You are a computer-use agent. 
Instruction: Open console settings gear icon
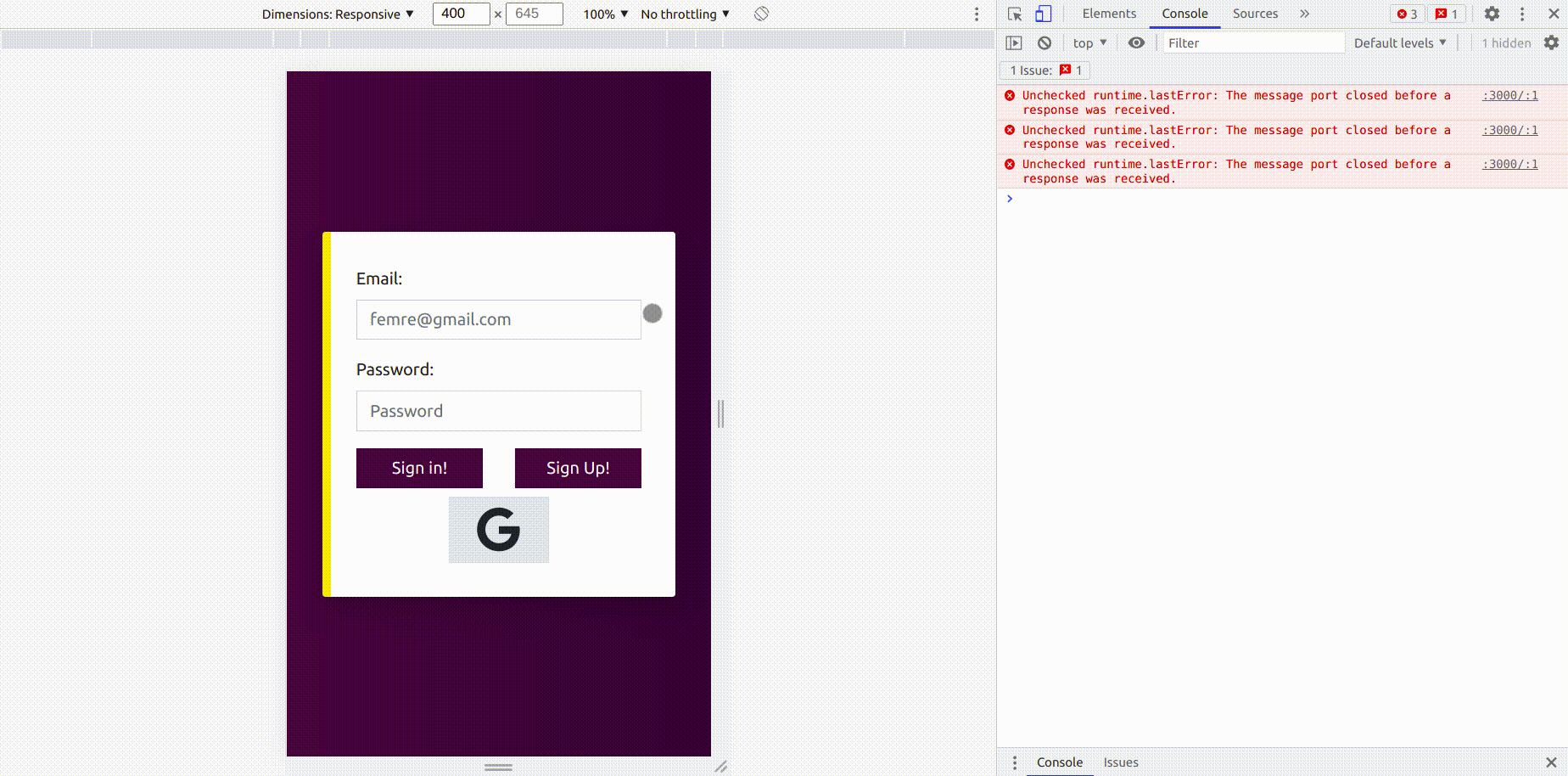[1551, 42]
